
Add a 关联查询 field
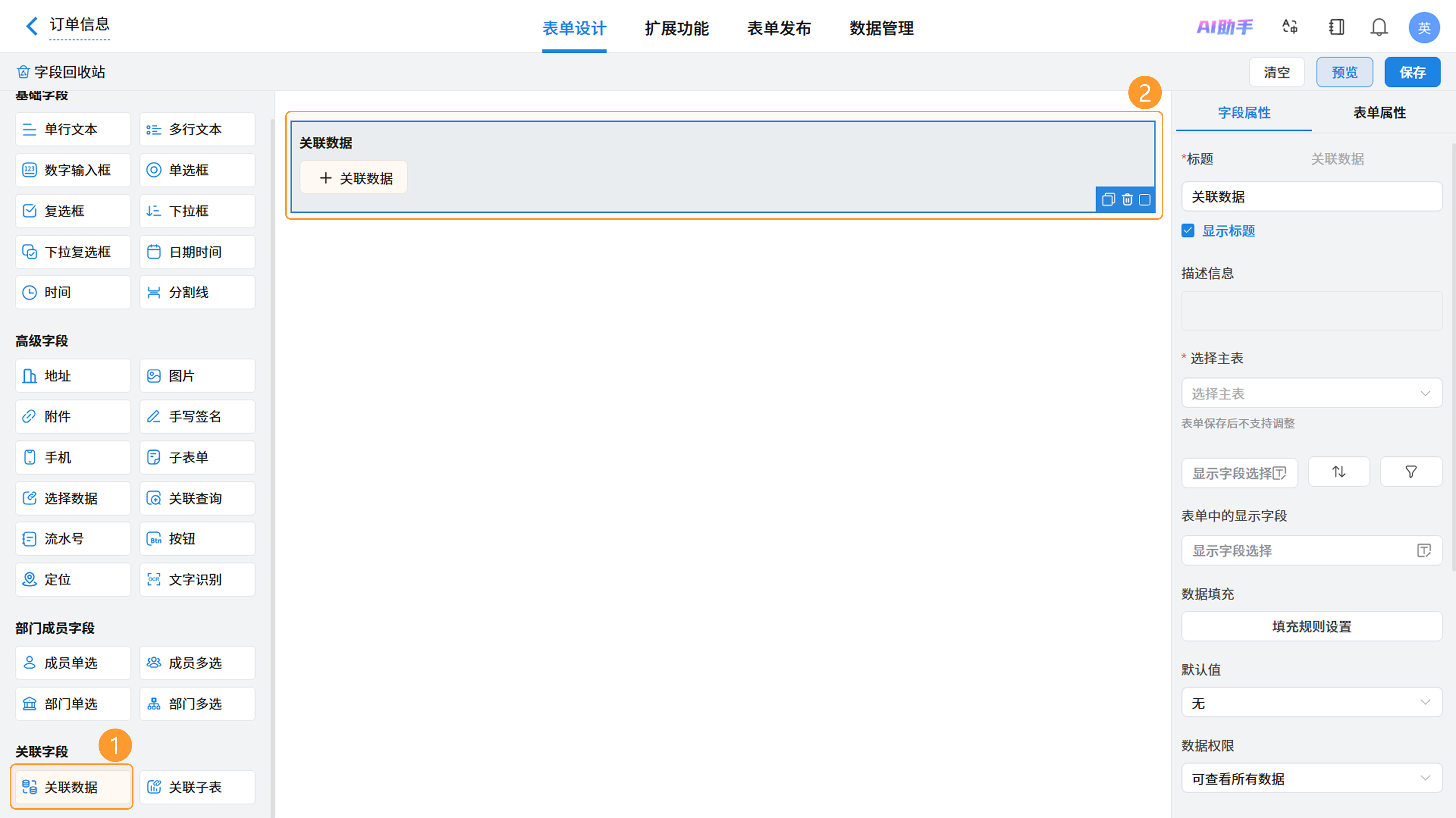click(x=197, y=498)
